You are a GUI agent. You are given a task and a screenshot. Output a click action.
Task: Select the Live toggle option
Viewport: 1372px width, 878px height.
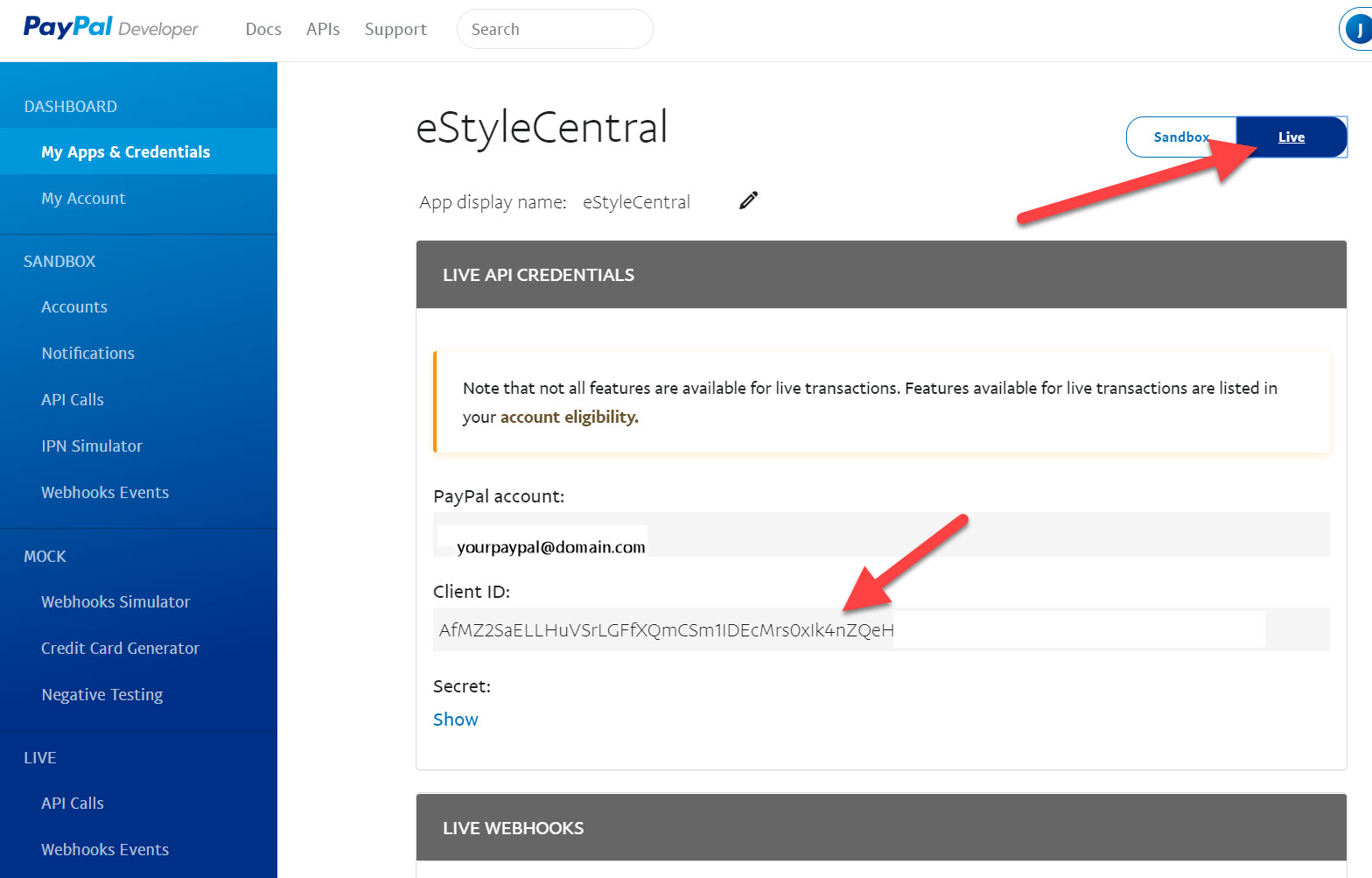(x=1291, y=137)
